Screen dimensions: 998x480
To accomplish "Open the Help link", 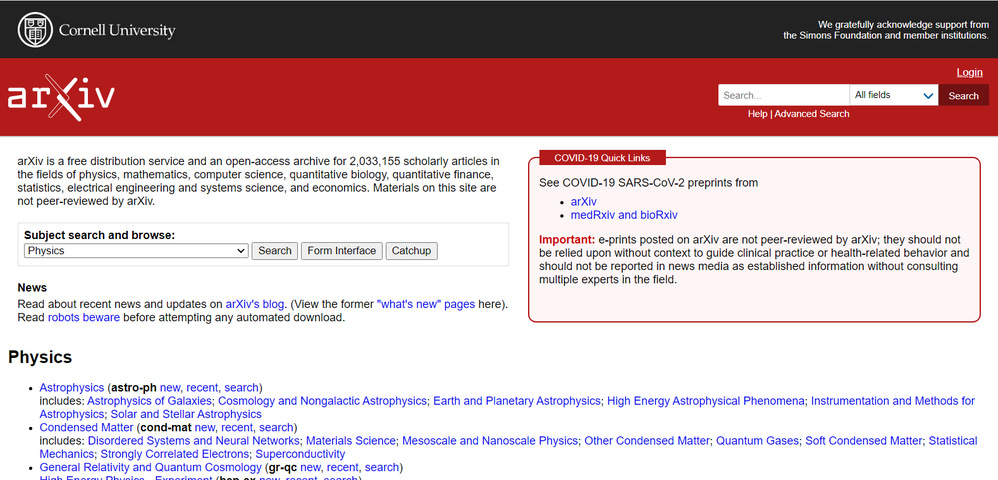I will (757, 114).
